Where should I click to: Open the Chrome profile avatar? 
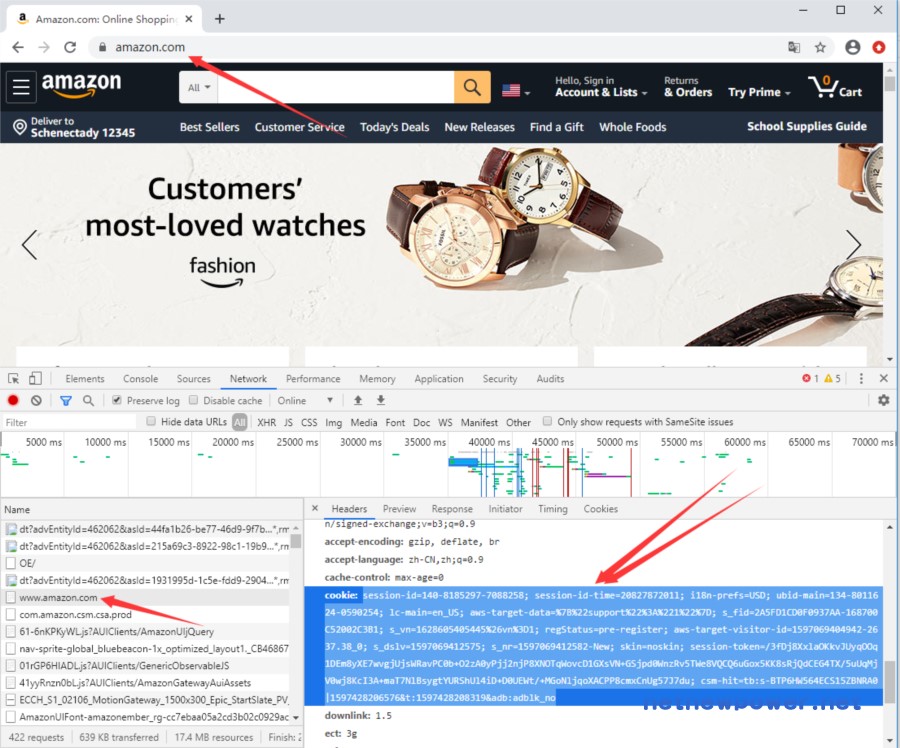click(852, 47)
